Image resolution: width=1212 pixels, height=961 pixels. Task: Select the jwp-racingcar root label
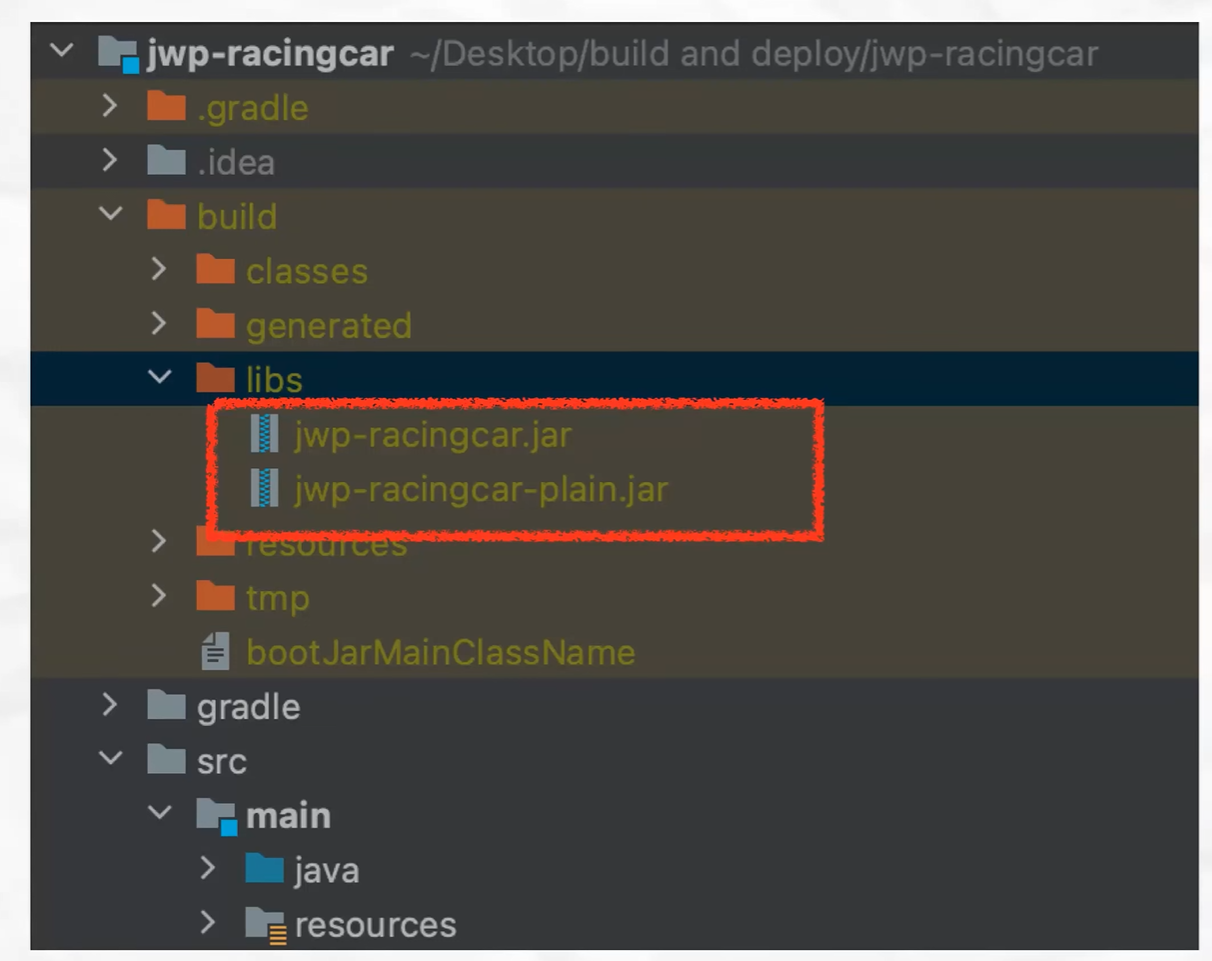(270, 53)
